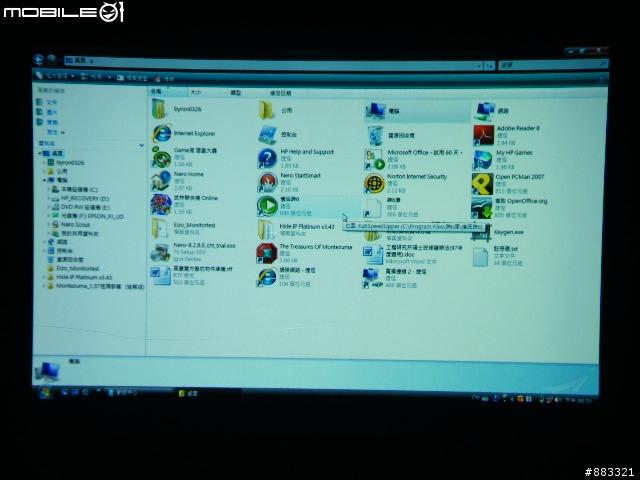
Task: Click the Desktop folder window taskbar button
Action: pyautogui.click(x=208, y=393)
